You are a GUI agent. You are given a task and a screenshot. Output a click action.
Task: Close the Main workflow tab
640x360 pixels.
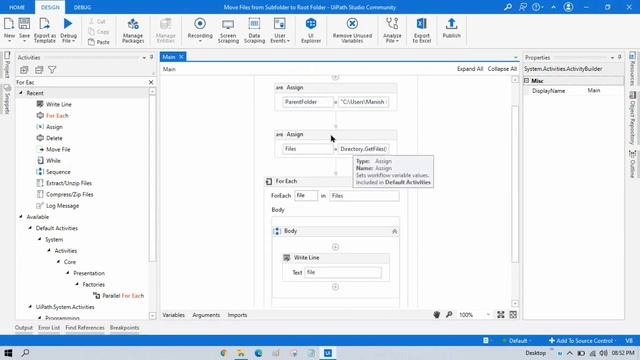(x=181, y=57)
